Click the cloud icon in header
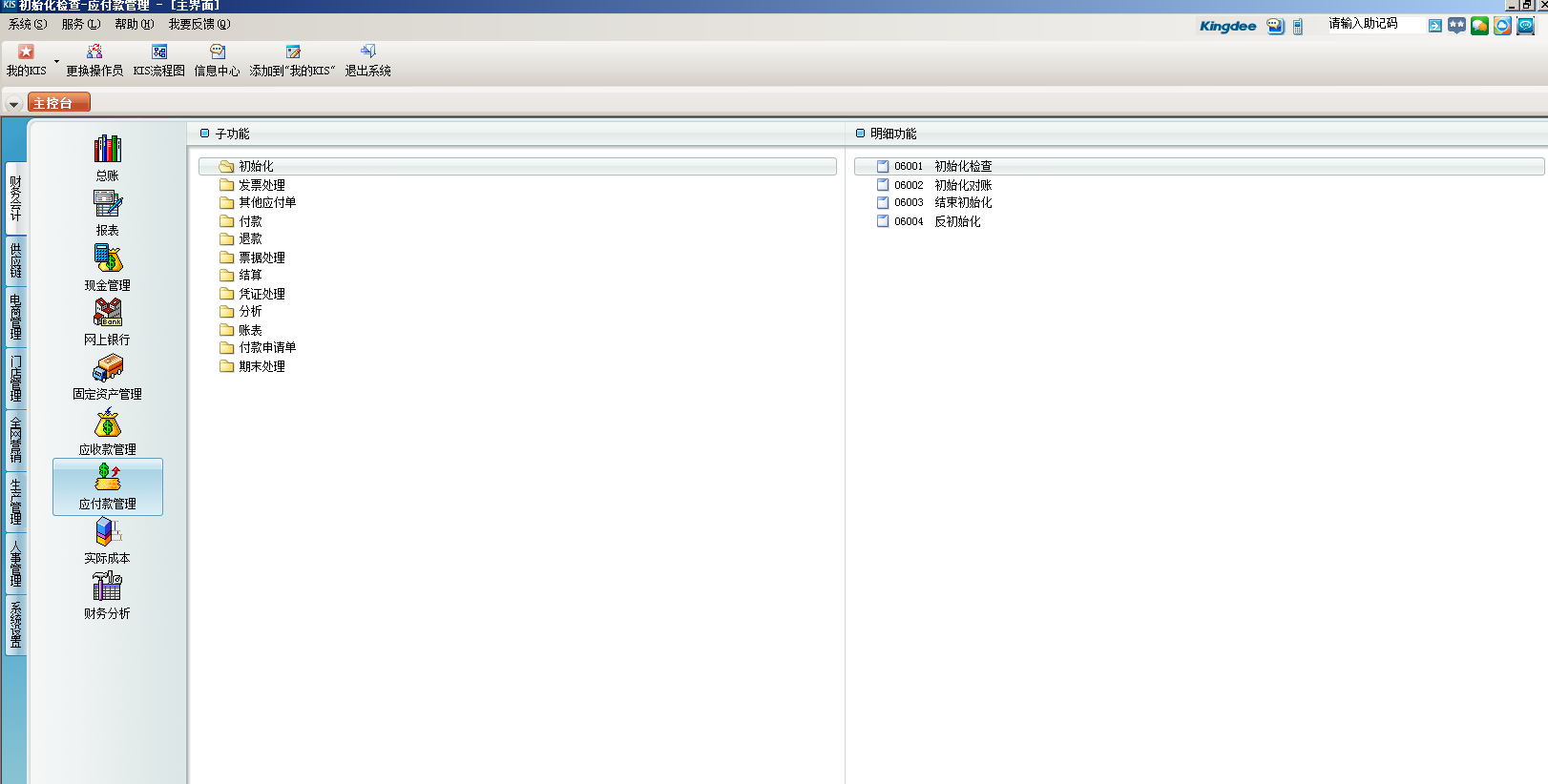The width and height of the screenshot is (1548, 784). point(1502,26)
